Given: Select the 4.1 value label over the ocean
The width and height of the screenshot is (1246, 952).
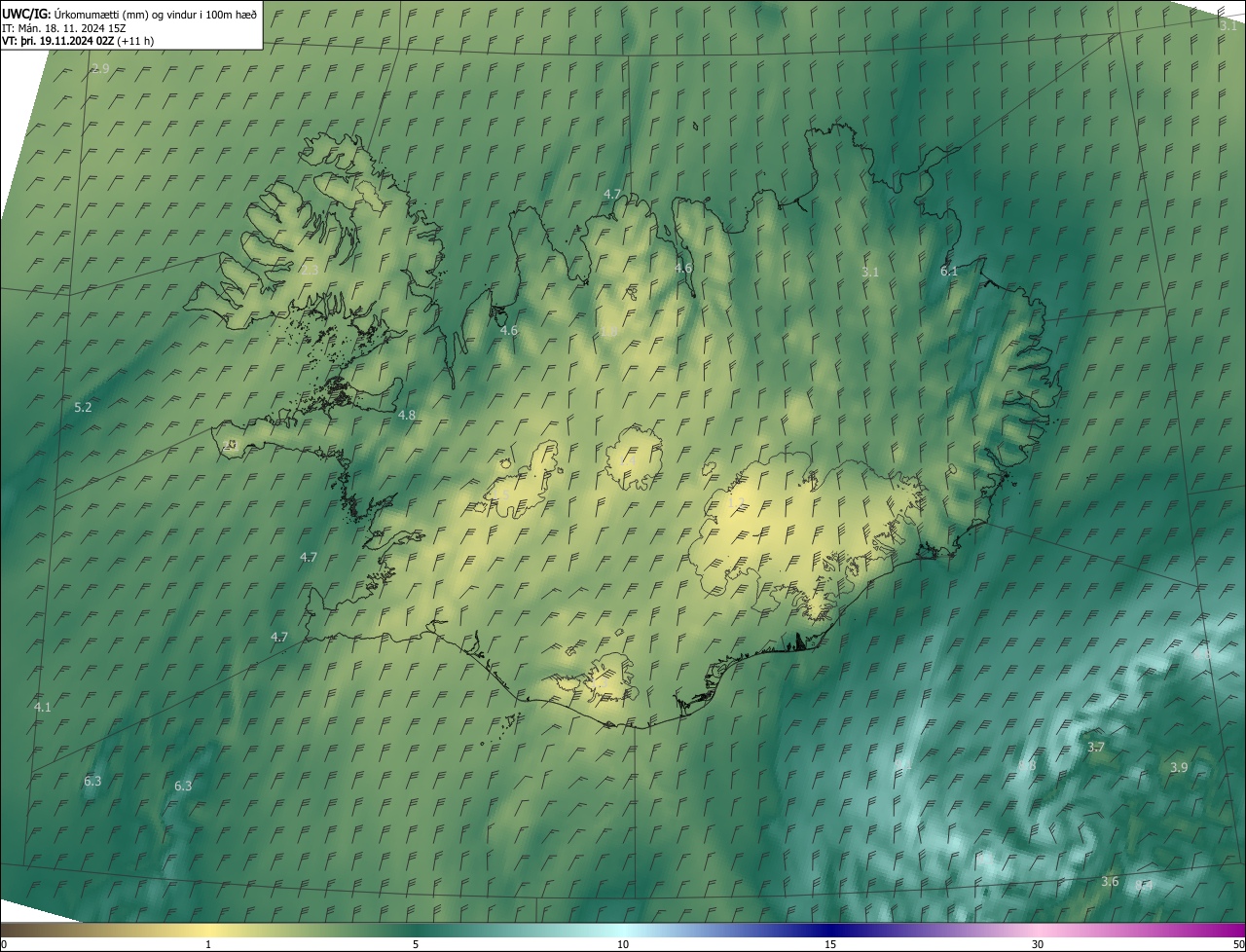Looking at the screenshot, I should point(42,707).
